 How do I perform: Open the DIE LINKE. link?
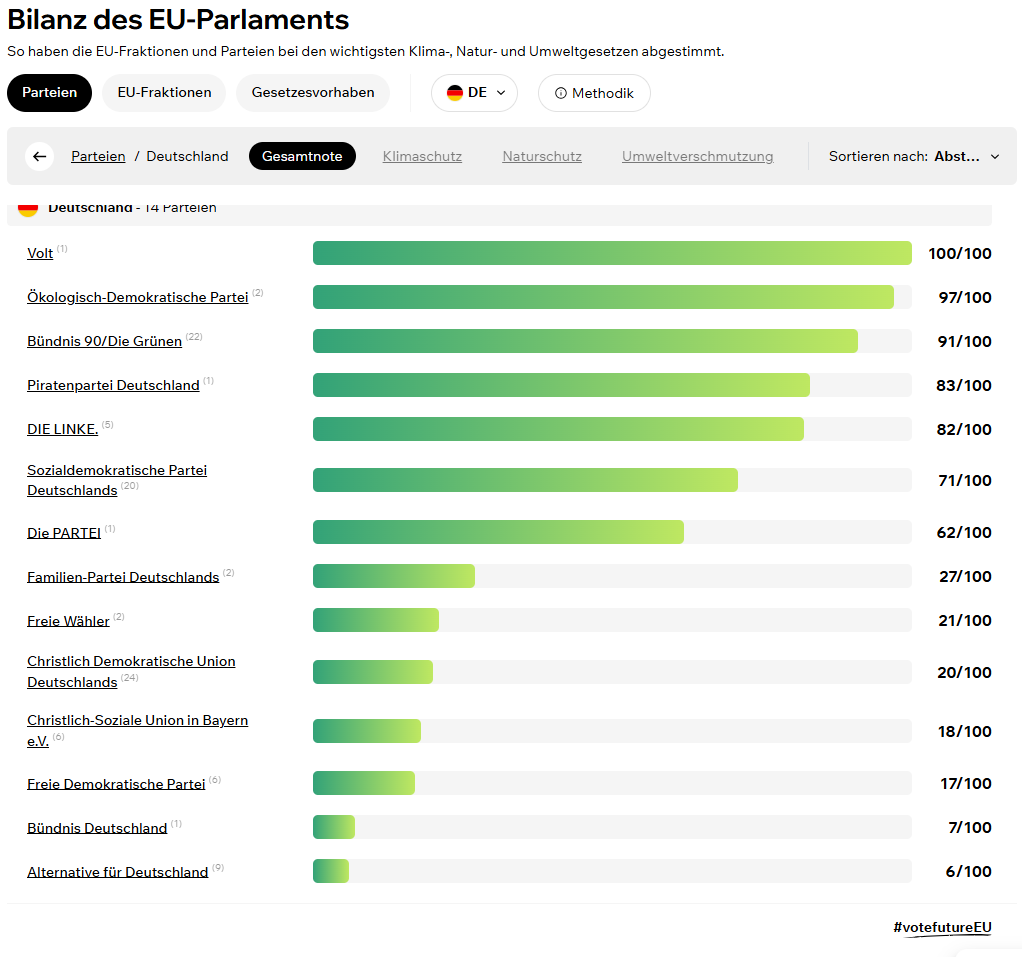[x=63, y=429]
